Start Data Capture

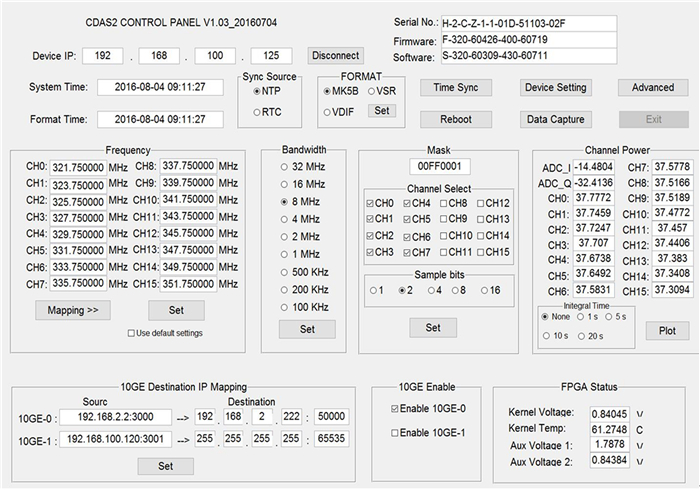coord(556,119)
